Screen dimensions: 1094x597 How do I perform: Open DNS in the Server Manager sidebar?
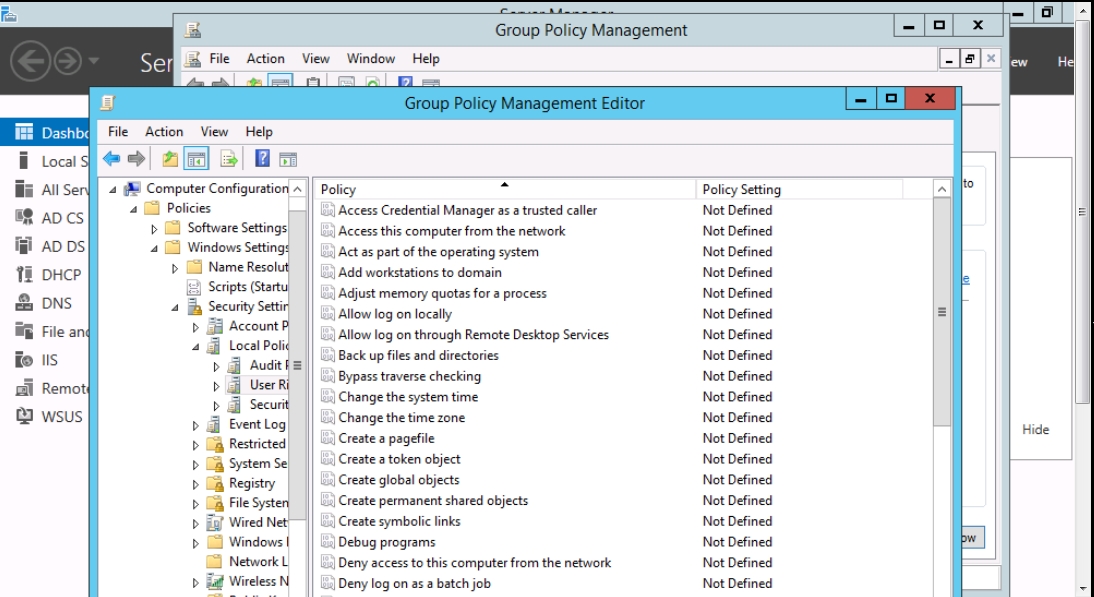coord(56,303)
